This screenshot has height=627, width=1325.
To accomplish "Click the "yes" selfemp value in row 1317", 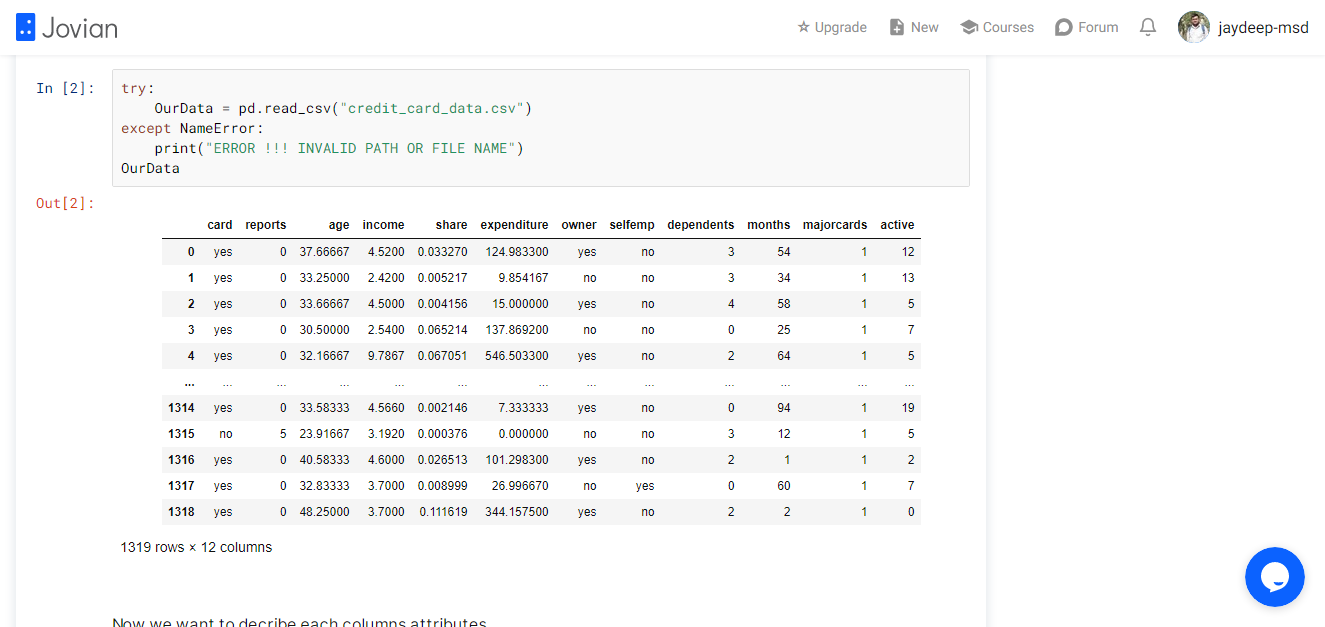I will click(645, 486).
